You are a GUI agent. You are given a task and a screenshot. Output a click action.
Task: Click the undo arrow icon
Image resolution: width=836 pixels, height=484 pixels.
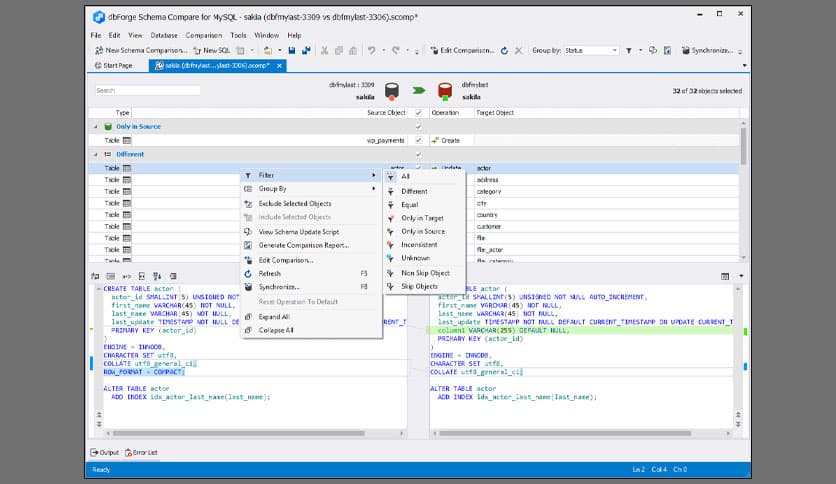tap(371, 50)
